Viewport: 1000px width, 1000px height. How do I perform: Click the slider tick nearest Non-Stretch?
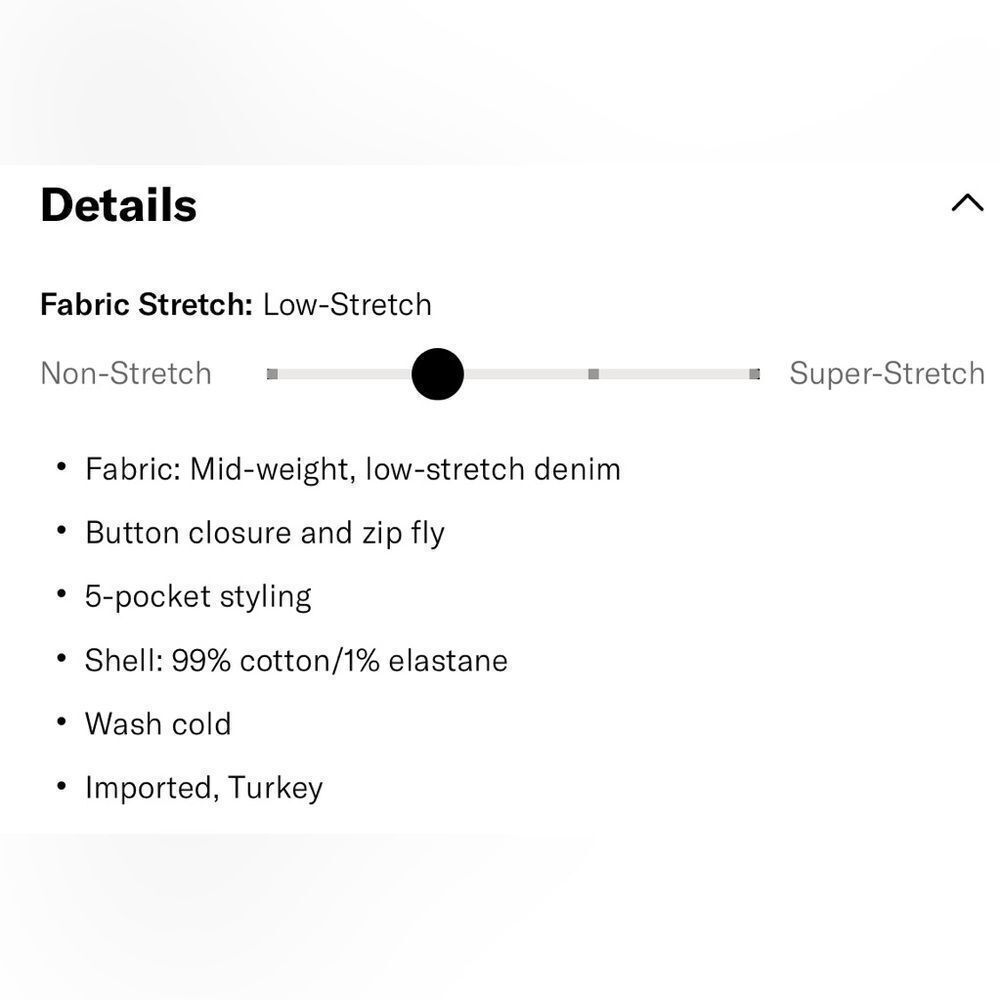(x=272, y=374)
